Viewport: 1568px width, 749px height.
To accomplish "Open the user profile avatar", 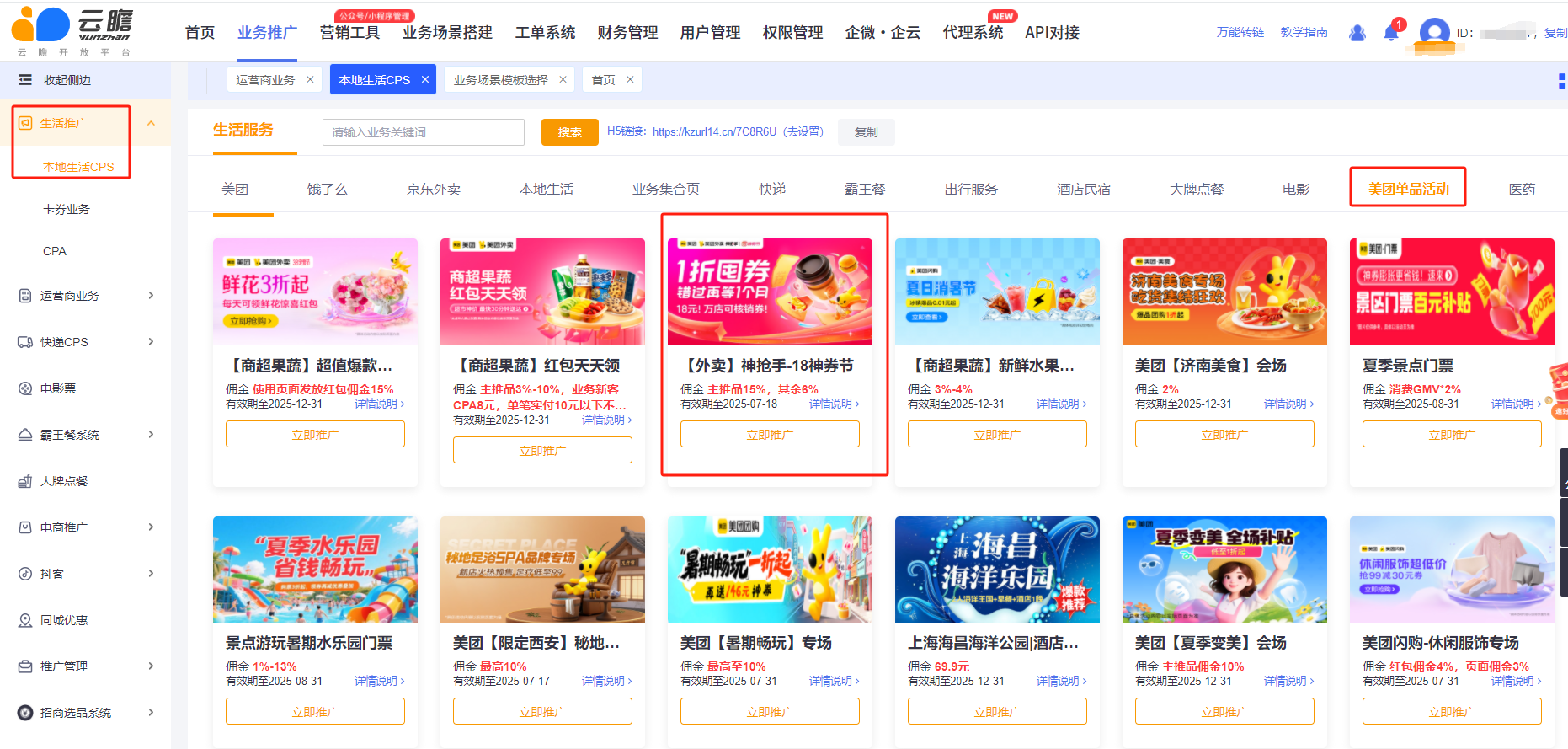I will coord(1434,33).
